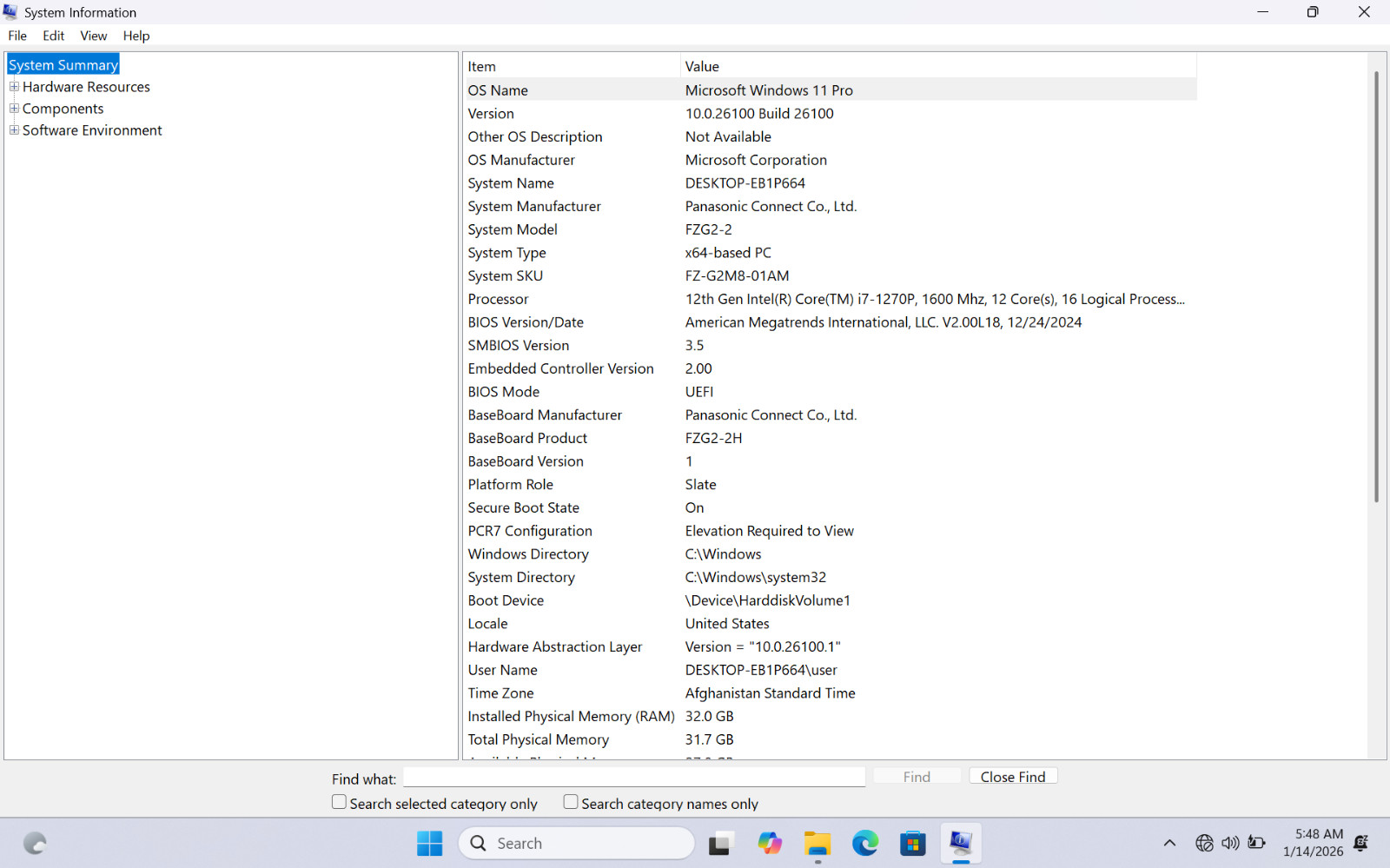Open File Explorer from the taskbar
This screenshot has width=1390, height=868.
(817, 843)
